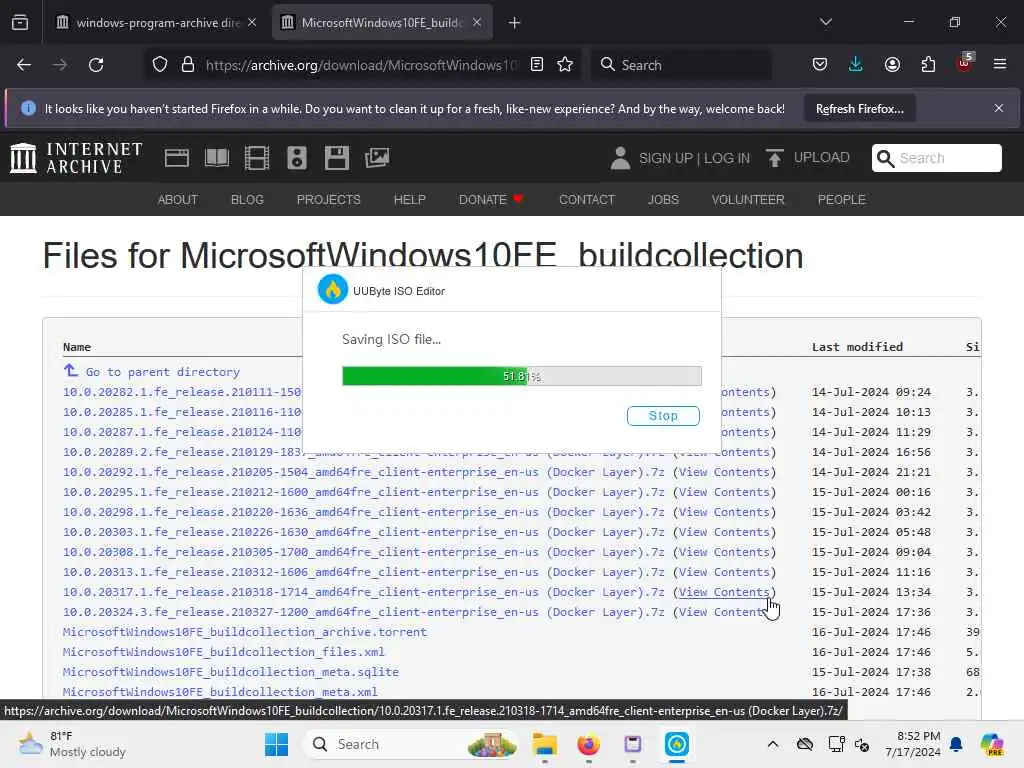This screenshot has width=1024, height=768.
Task: Open the Firefox downloads panel
Action: pos(856,65)
